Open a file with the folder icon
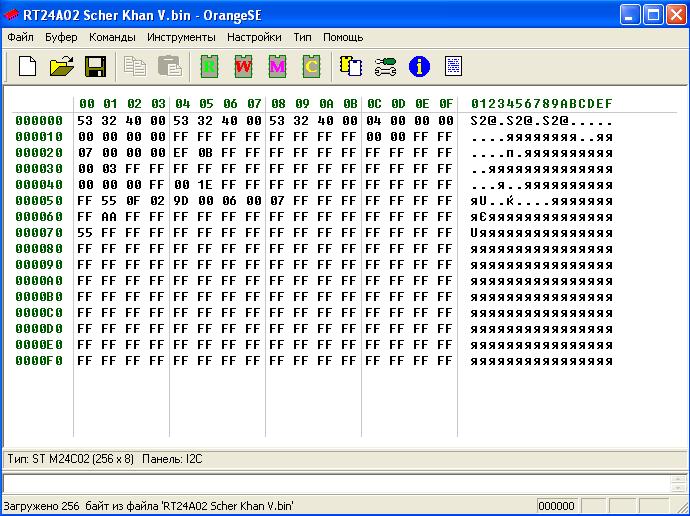This screenshot has width=690, height=516. pos(62,66)
